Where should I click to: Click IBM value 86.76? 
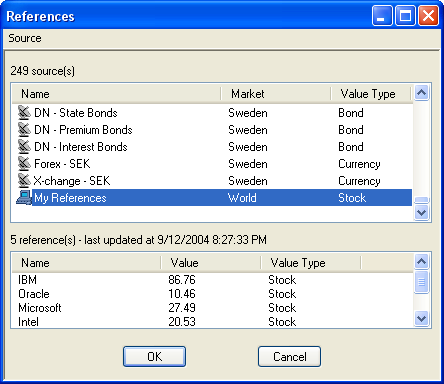(x=182, y=280)
